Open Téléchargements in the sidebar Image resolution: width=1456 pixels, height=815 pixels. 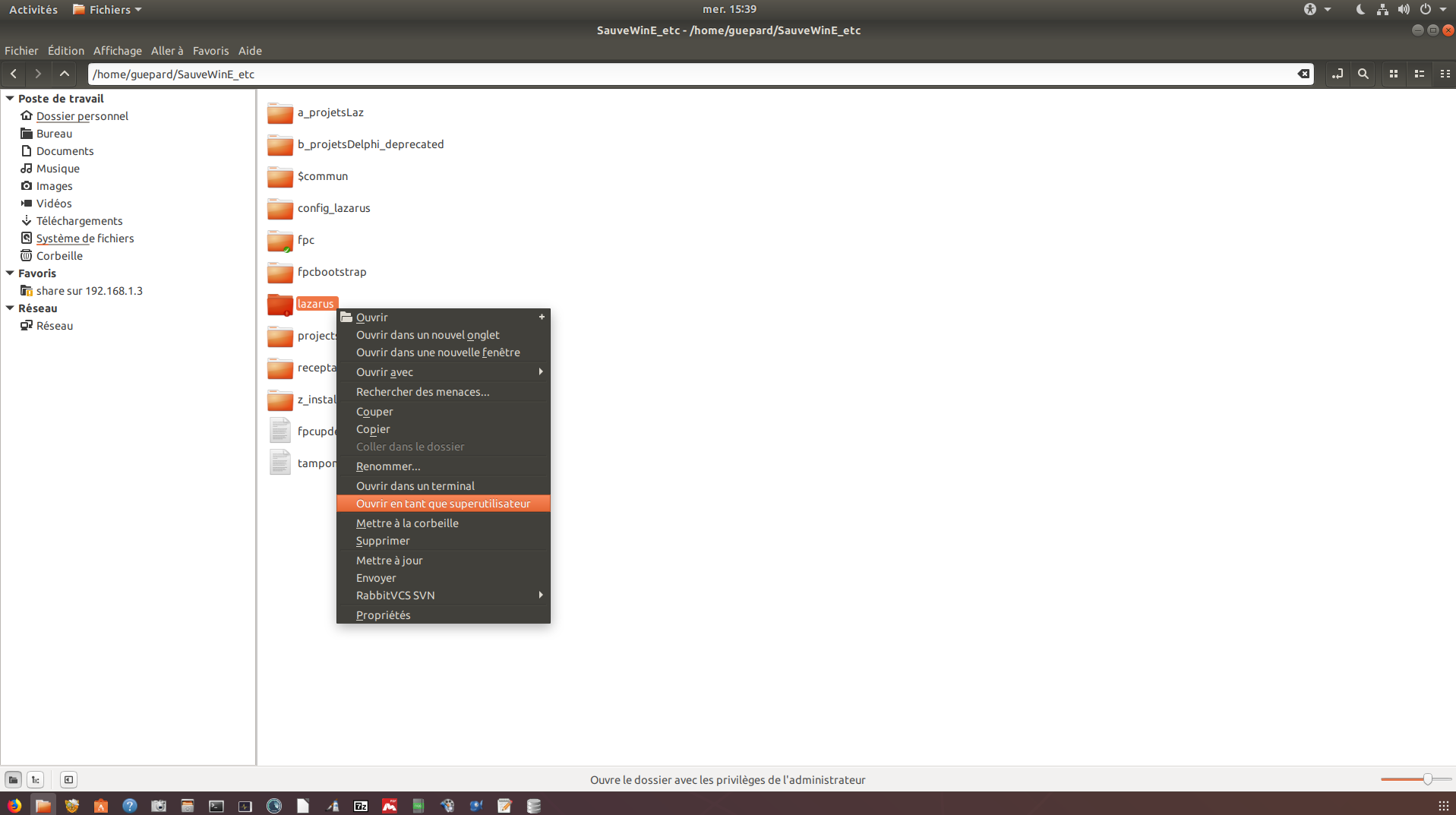79,221
